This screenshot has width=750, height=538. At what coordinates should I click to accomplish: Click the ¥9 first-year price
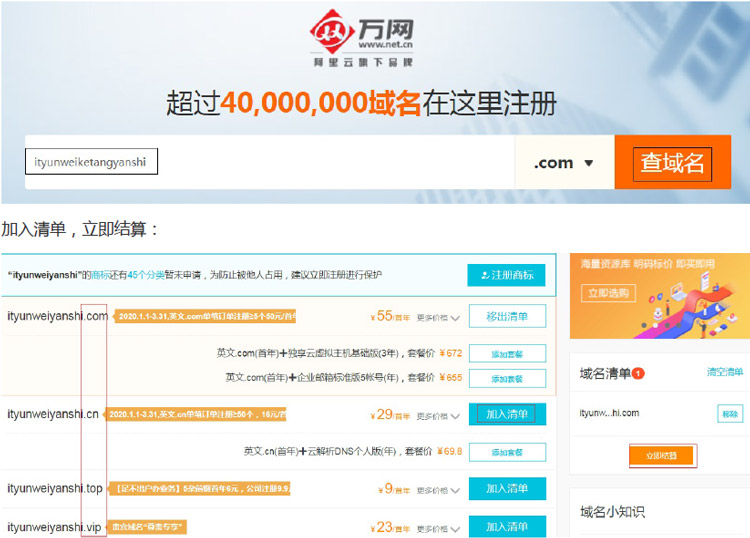pos(394,489)
